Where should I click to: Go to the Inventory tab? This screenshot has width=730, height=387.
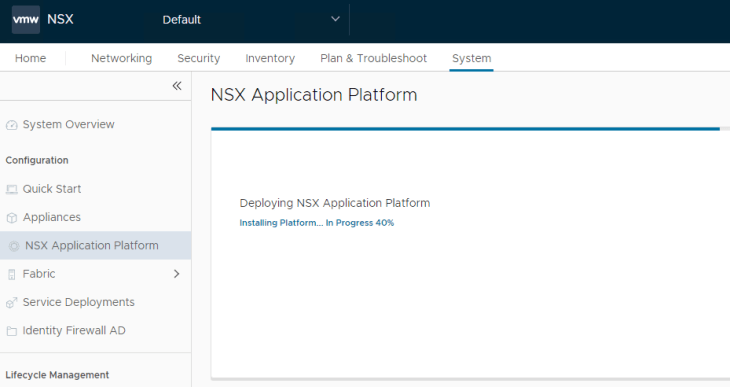(x=270, y=58)
